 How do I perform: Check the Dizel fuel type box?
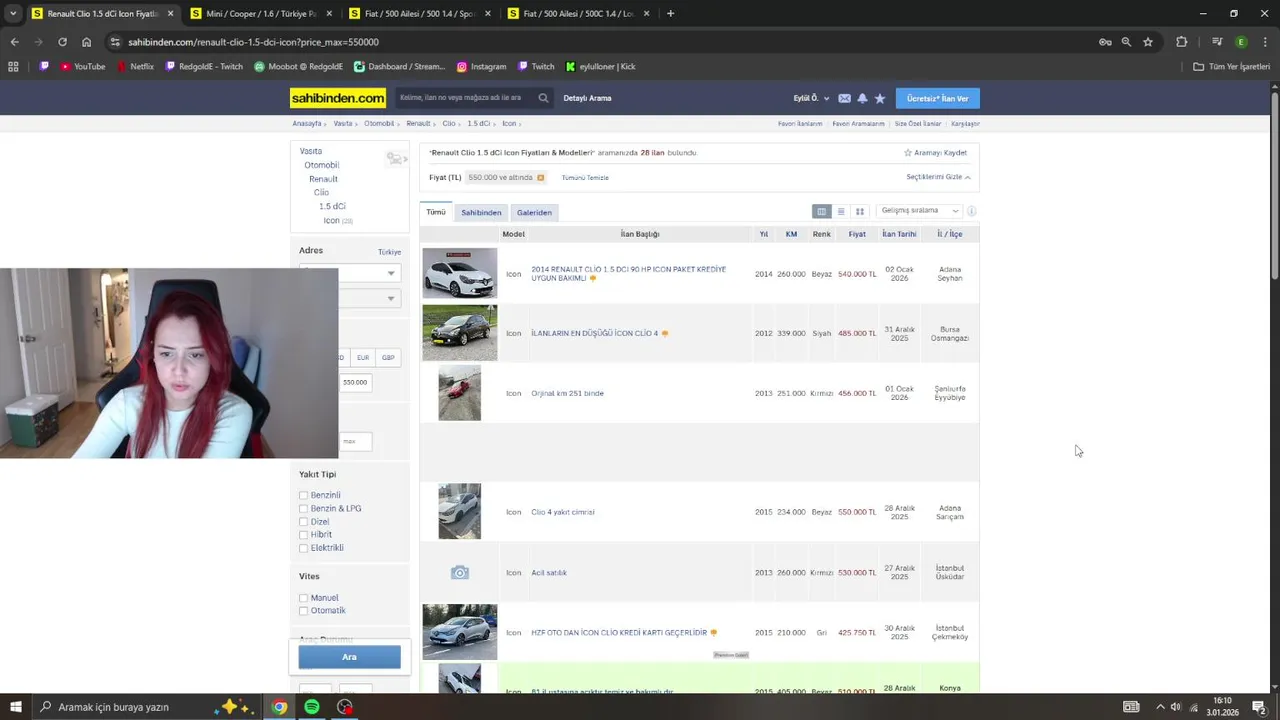pyautogui.click(x=303, y=522)
